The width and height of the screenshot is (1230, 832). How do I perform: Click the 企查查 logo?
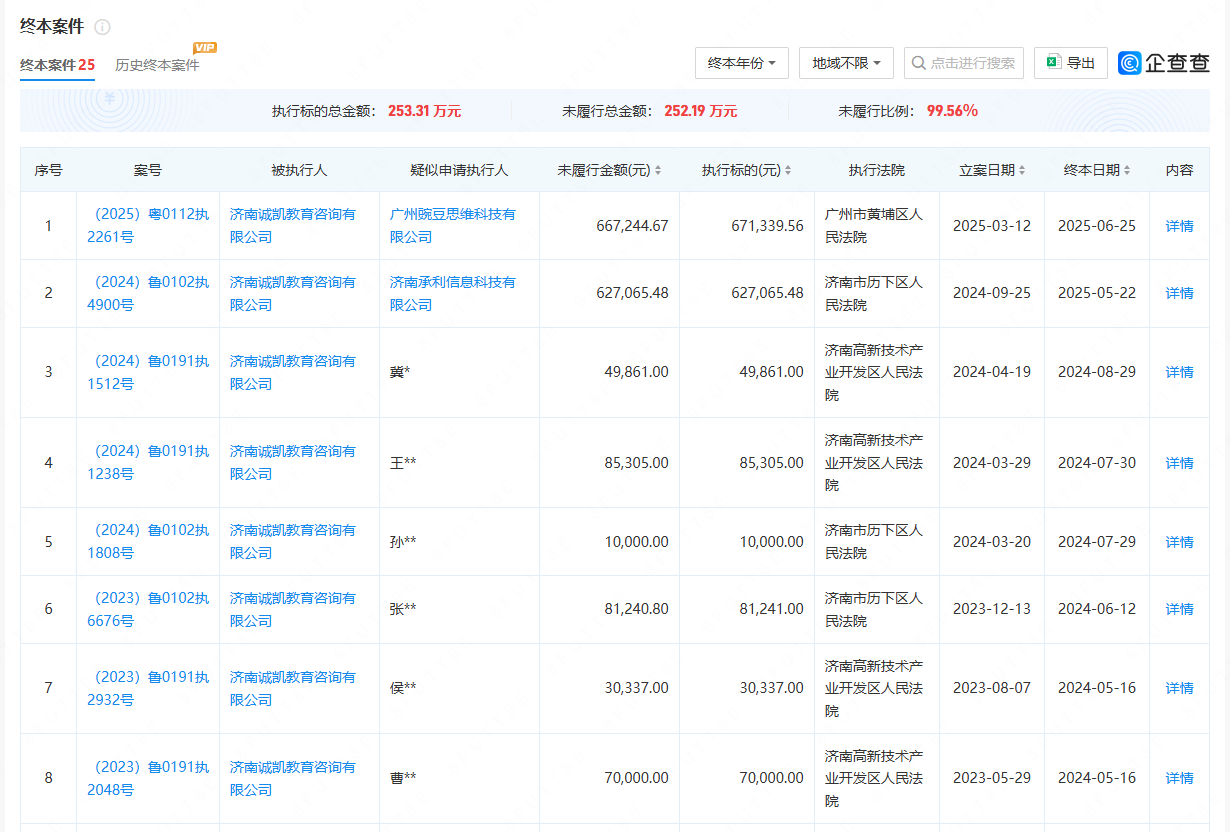(1164, 63)
